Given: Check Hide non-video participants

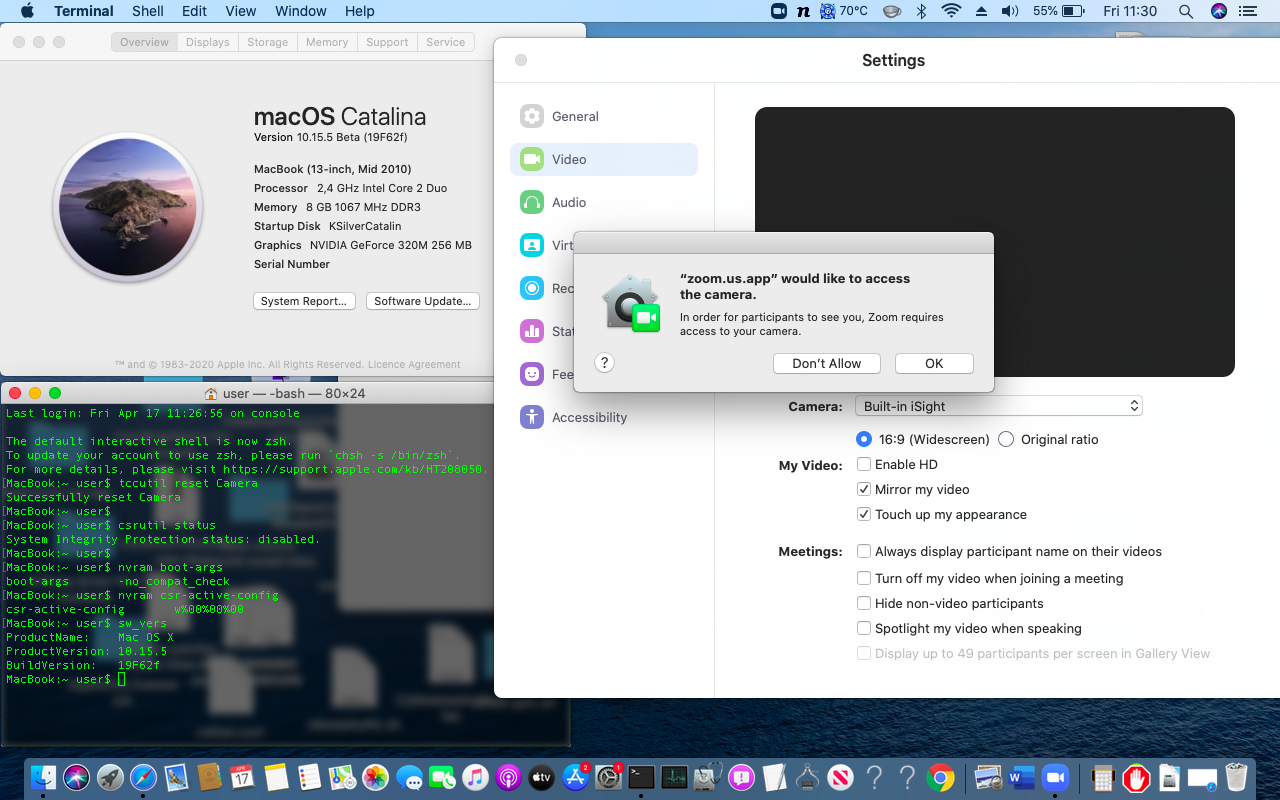Looking at the screenshot, I should (x=864, y=603).
